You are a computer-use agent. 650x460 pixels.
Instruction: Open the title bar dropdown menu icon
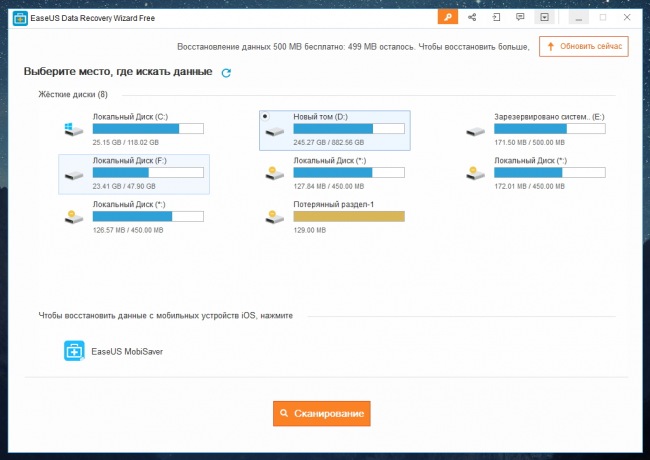tap(544, 17)
